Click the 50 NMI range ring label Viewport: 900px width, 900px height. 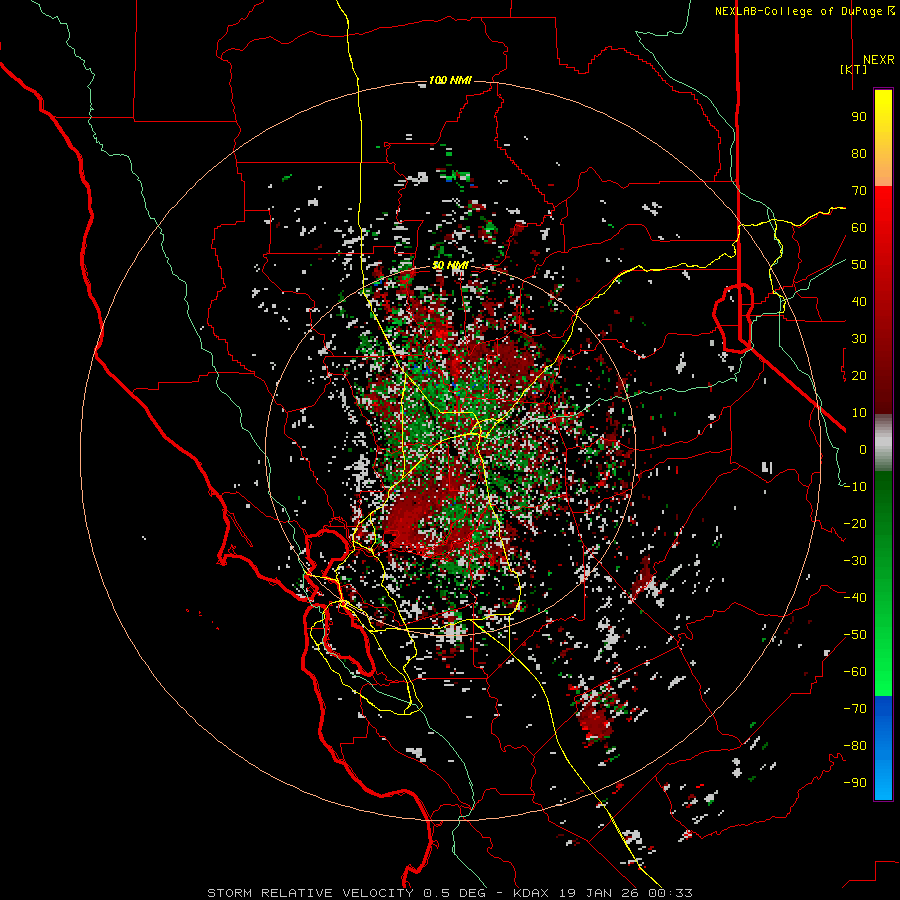[450, 265]
